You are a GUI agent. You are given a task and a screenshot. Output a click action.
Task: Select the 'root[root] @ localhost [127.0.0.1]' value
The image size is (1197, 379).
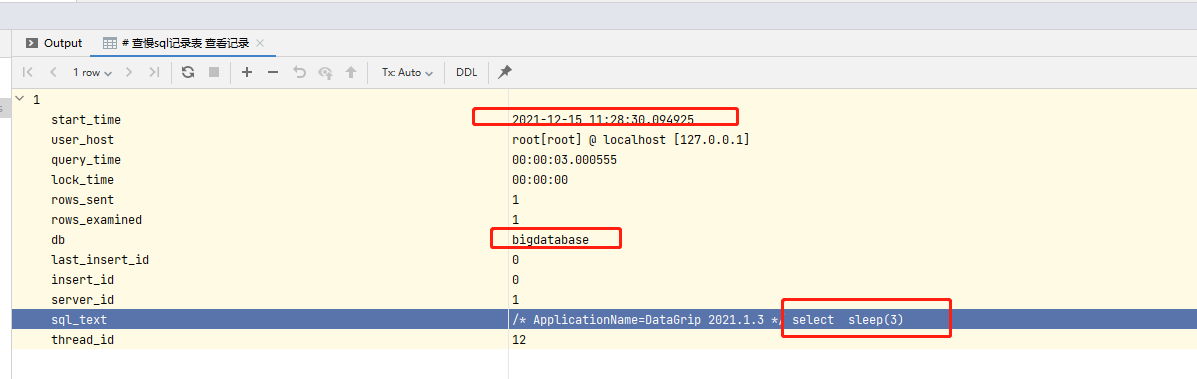point(631,140)
